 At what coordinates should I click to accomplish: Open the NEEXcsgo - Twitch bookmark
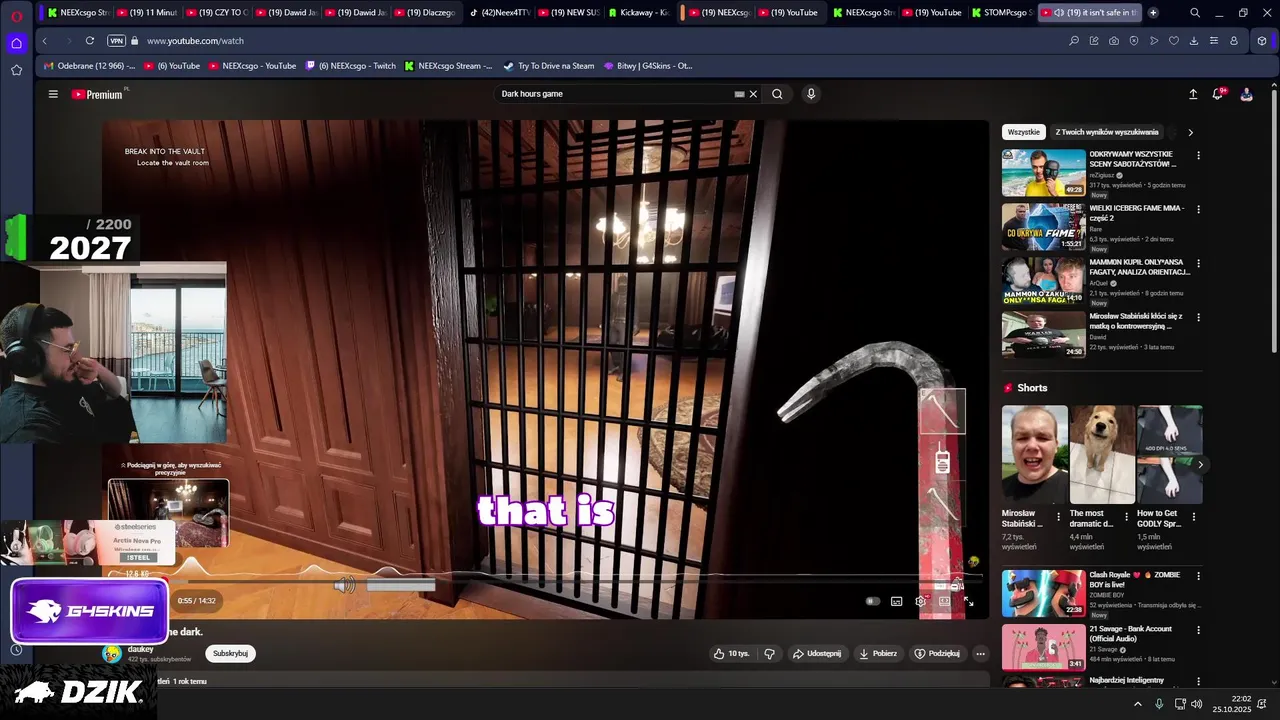pos(350,66)
